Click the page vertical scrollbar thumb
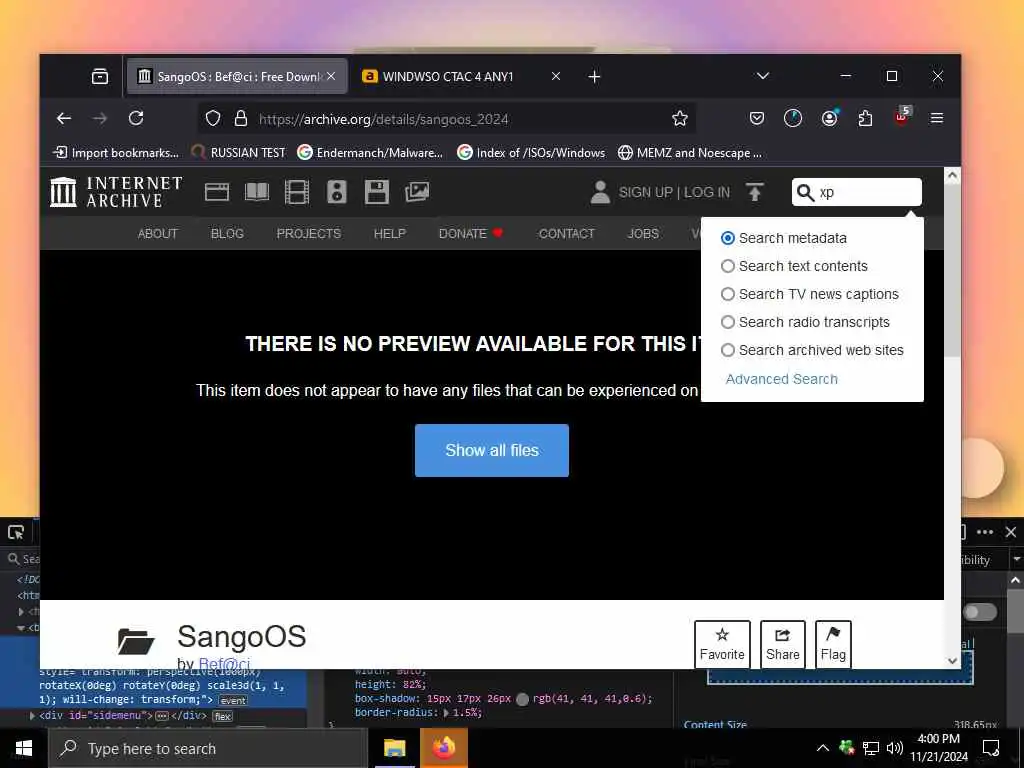Image resolution: width=1024 pixels, height=768 pixels. point(952,270)
